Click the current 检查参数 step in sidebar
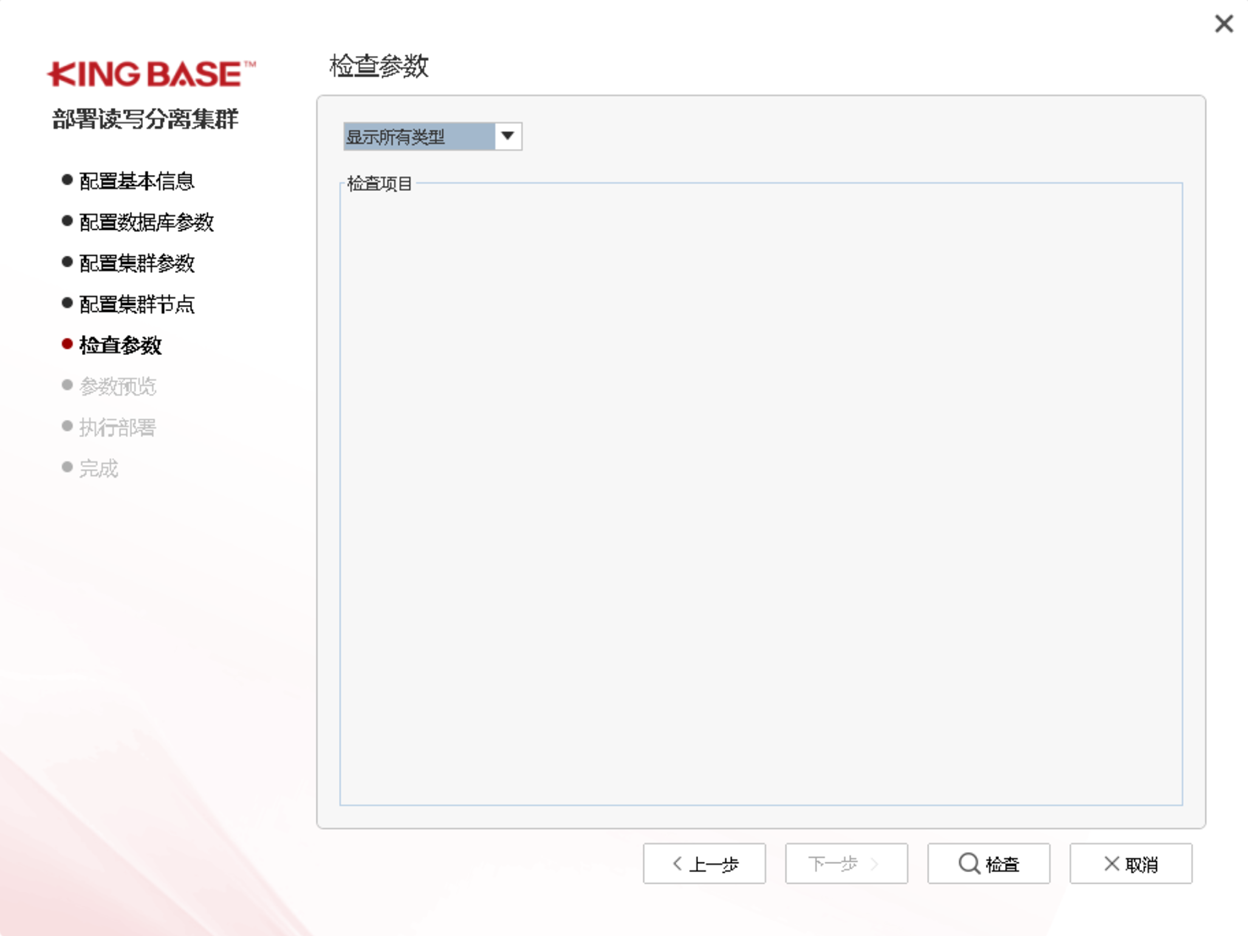1248x936 pixels. pos(120,345)
